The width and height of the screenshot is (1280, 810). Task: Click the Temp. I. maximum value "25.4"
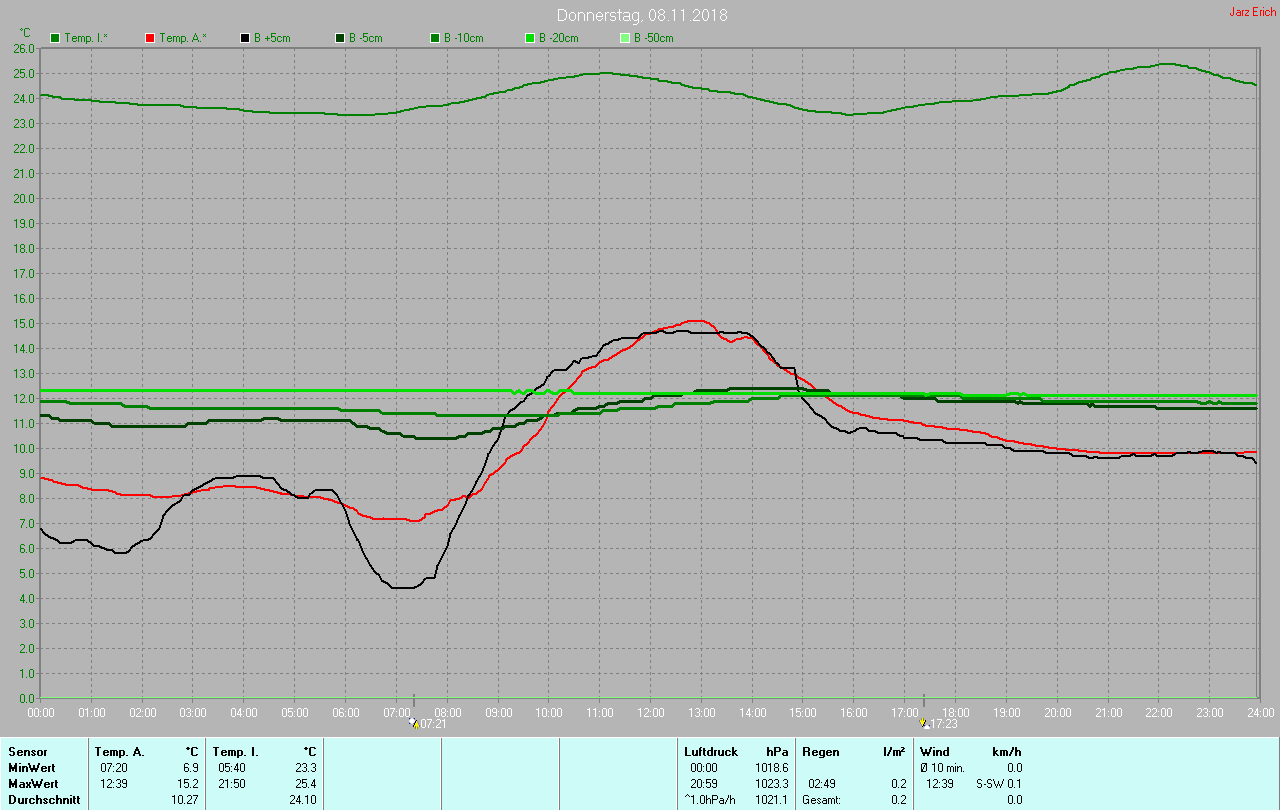(306, 783)
